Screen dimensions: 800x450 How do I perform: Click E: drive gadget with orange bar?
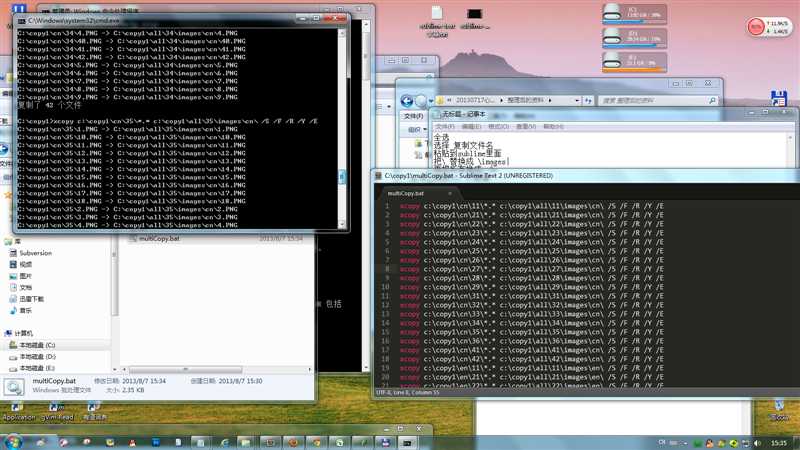coord(634,62)
